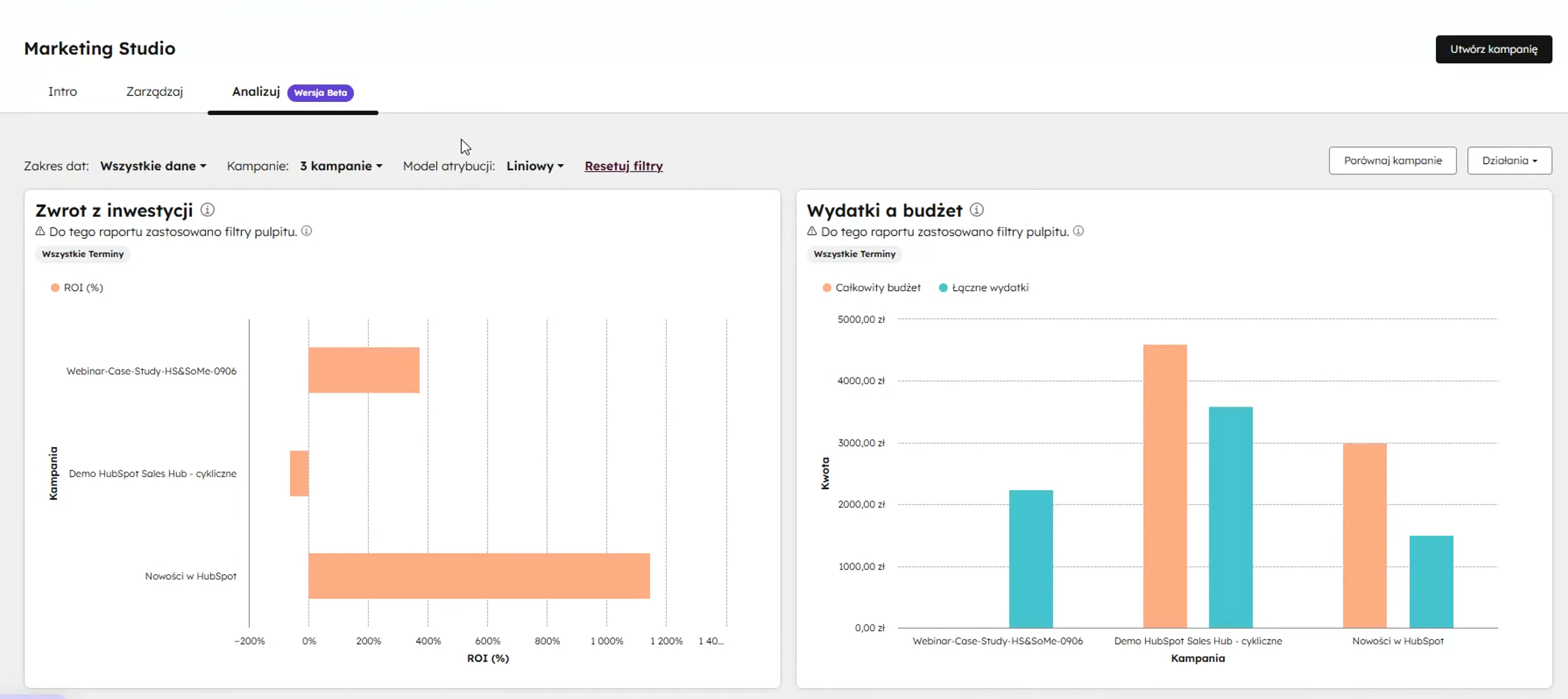The height and width of the screenshot is (699, 1568).
Task: Switch to the Intro tab
Action: click(x=62, y=92)
